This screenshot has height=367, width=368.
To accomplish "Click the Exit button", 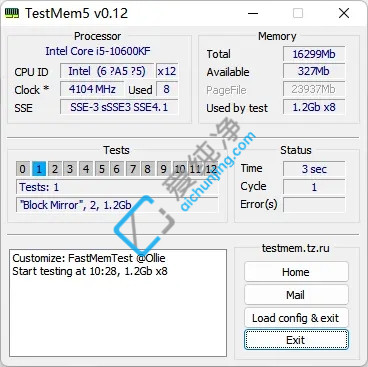I will tap(296, 340).
